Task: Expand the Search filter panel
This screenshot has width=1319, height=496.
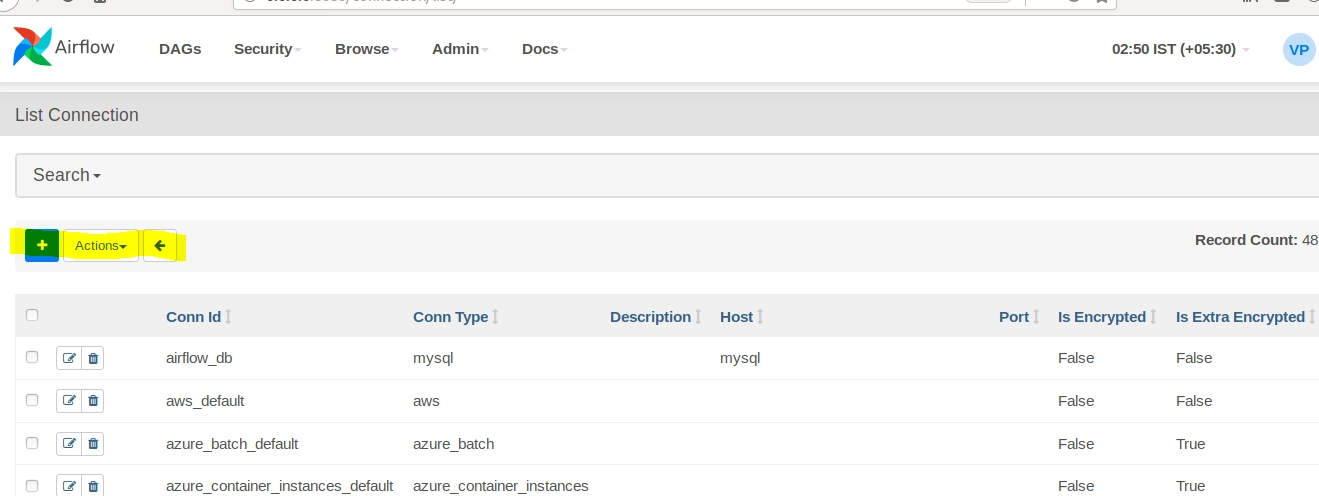Action: (x=67, y=175)
